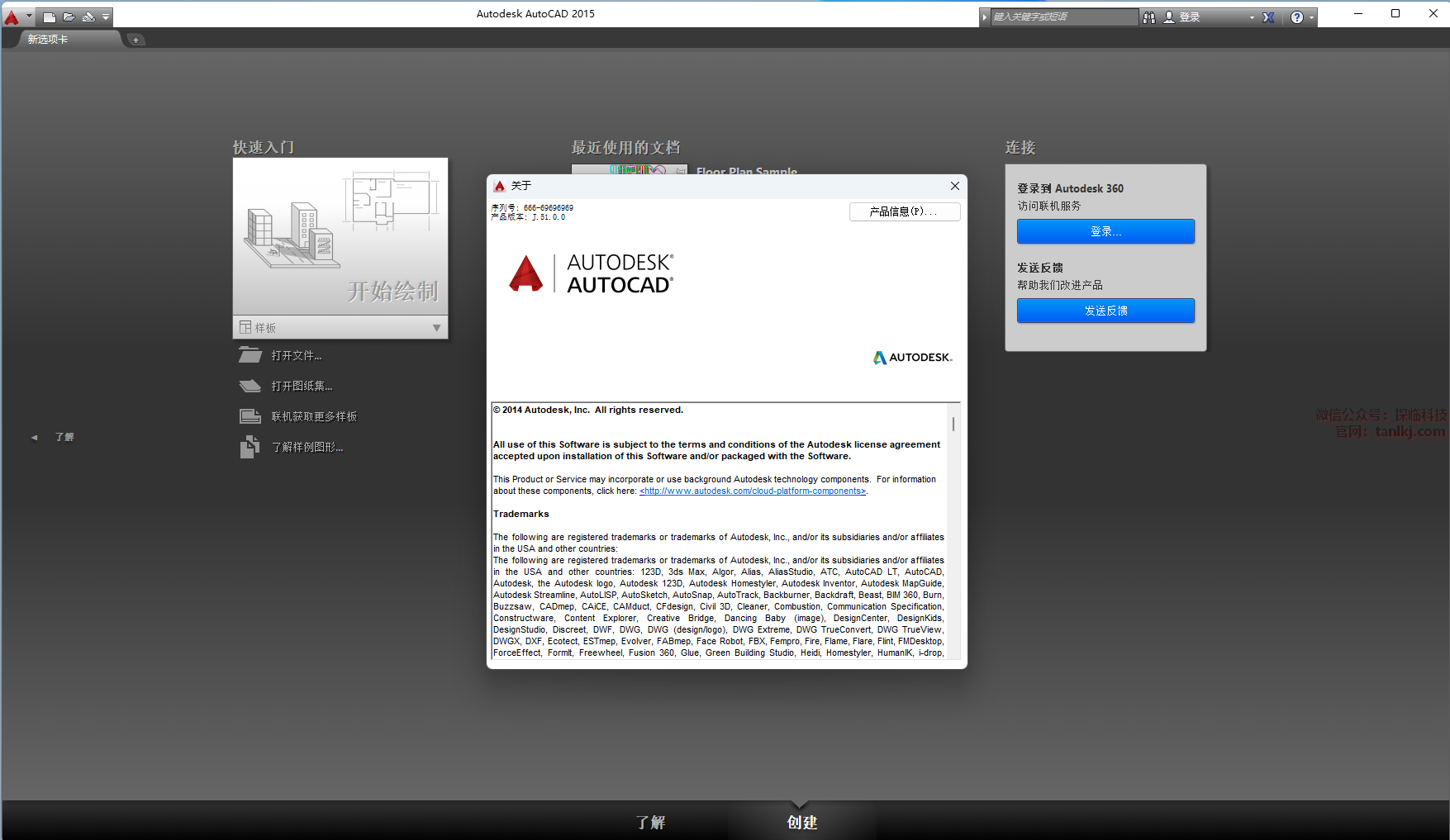Expand the 样板 template dropdown
Screen dimensions: 1450x840
(436, 328)
